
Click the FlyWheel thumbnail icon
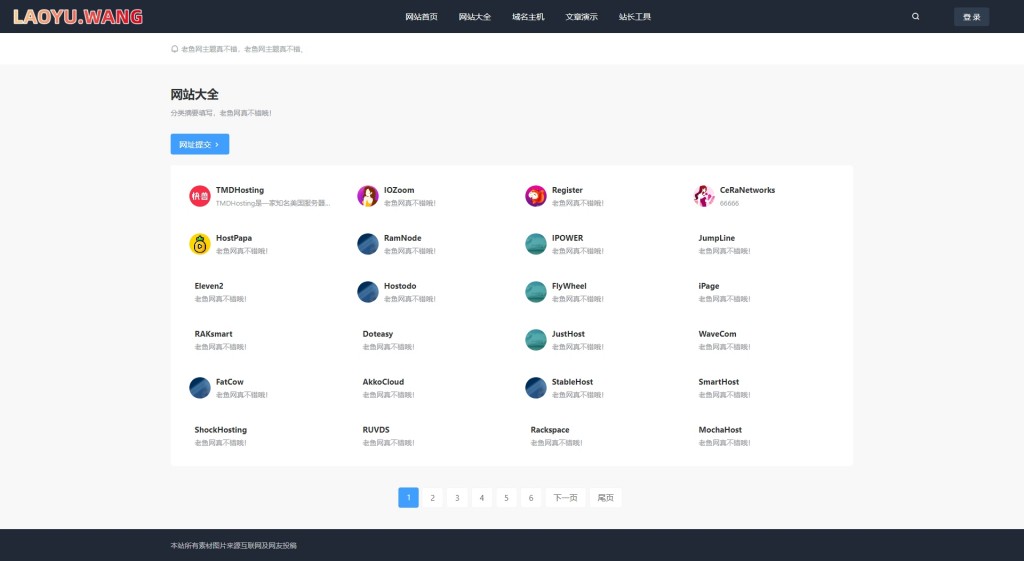(x=536, y=292)
